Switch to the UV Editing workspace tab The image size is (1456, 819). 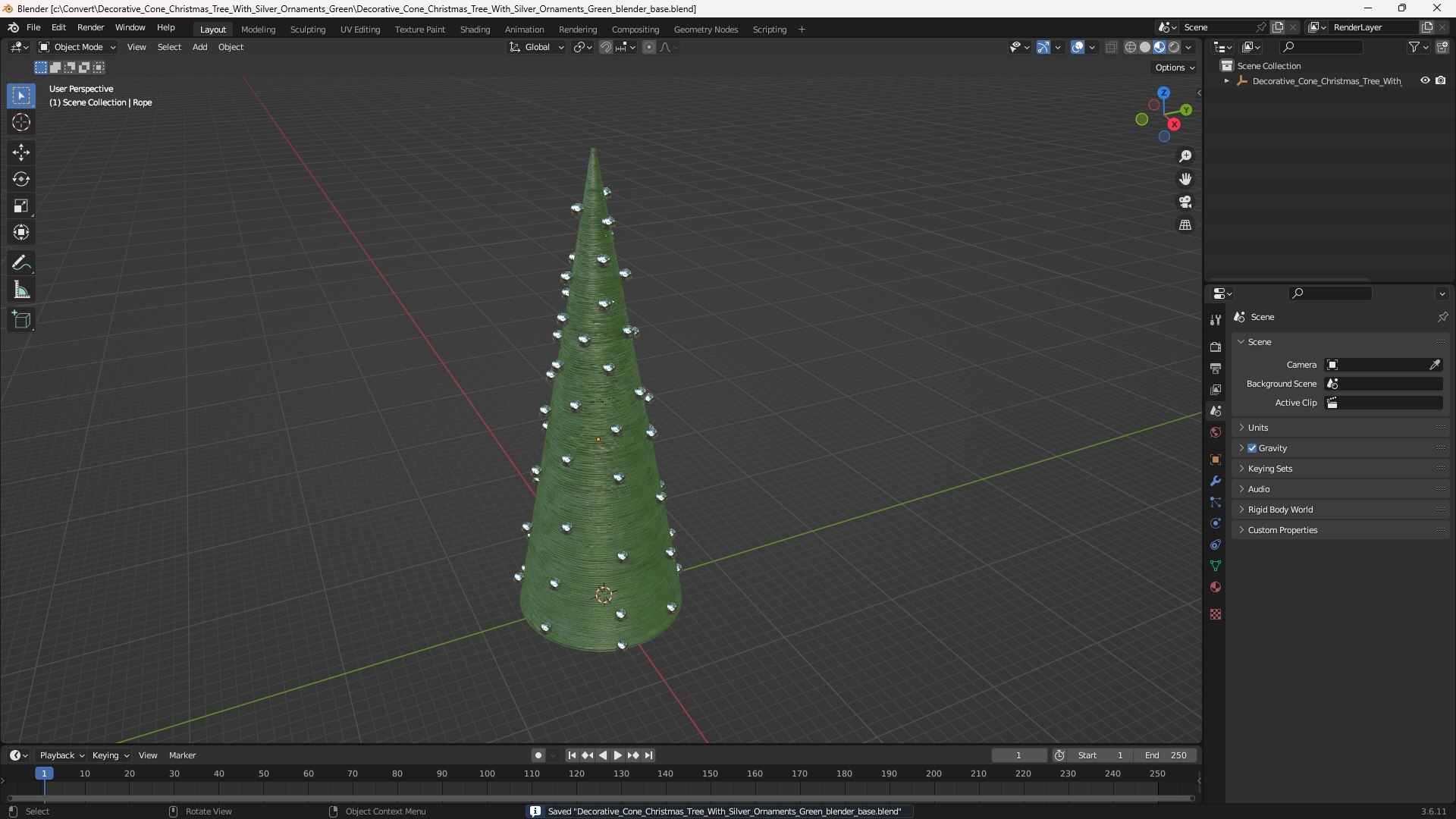coord(360,30)
